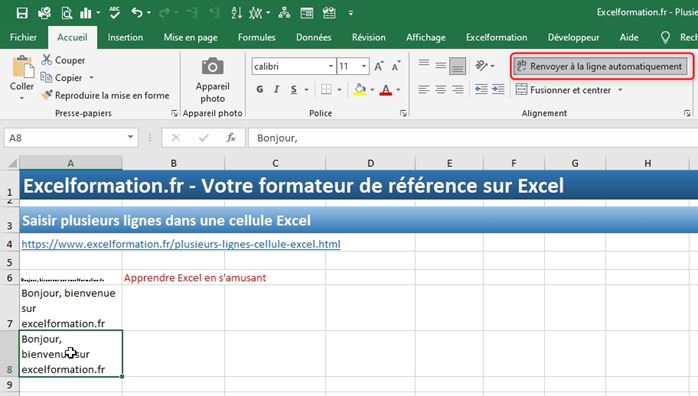Toggle Bold (G) formatting
698x396 pixels.
pyautogui.click(x=260, y=89)
